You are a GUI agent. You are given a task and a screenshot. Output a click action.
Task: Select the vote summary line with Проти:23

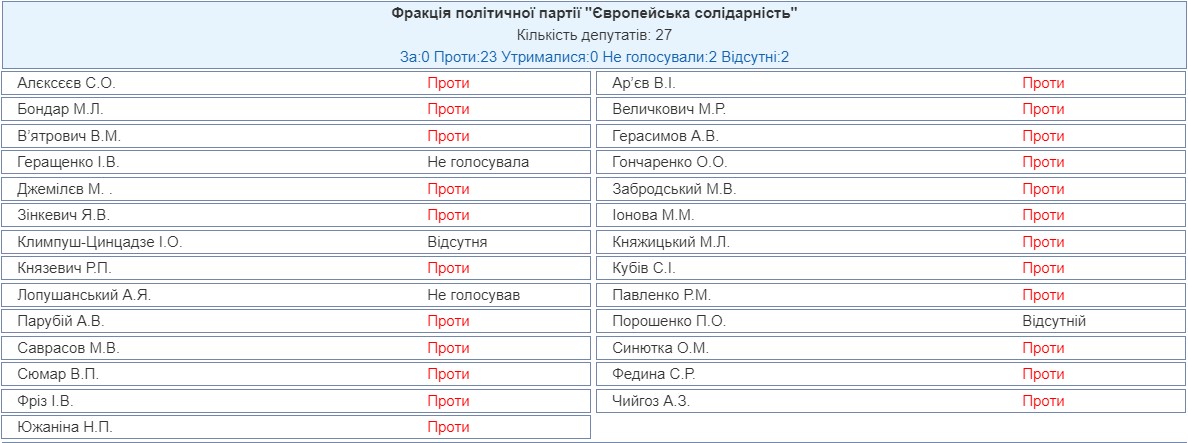coord(594,57)
